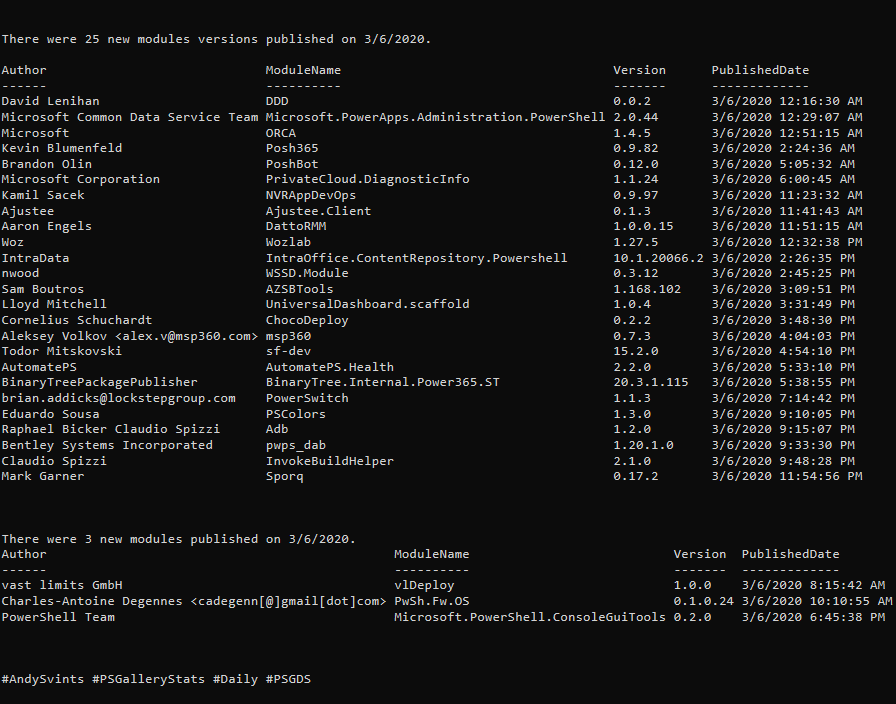This screenshot has width=896, height=704.
Task: Click module name "sf-dev"
Action: (288, 351)
